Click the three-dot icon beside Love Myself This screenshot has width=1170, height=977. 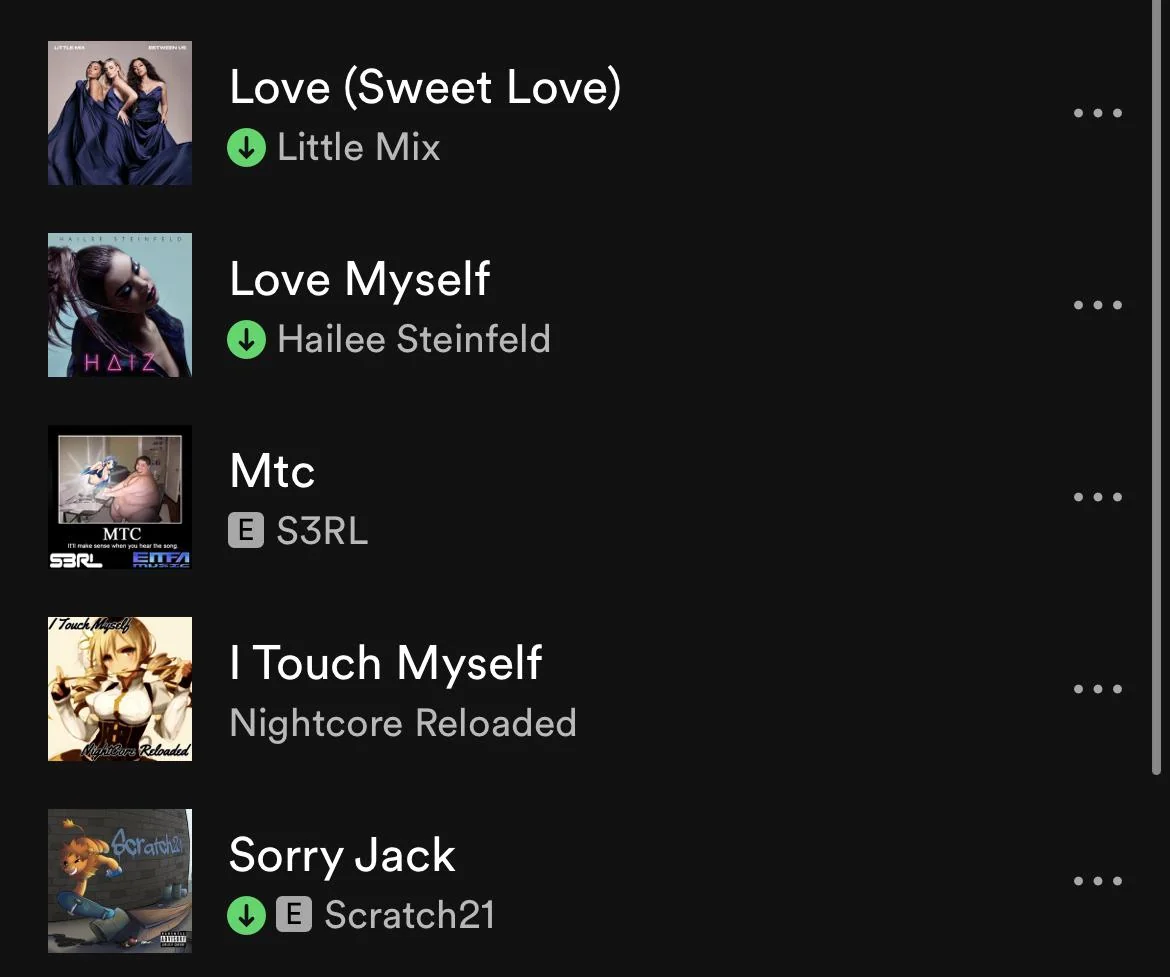click(x=1097, y=305)
